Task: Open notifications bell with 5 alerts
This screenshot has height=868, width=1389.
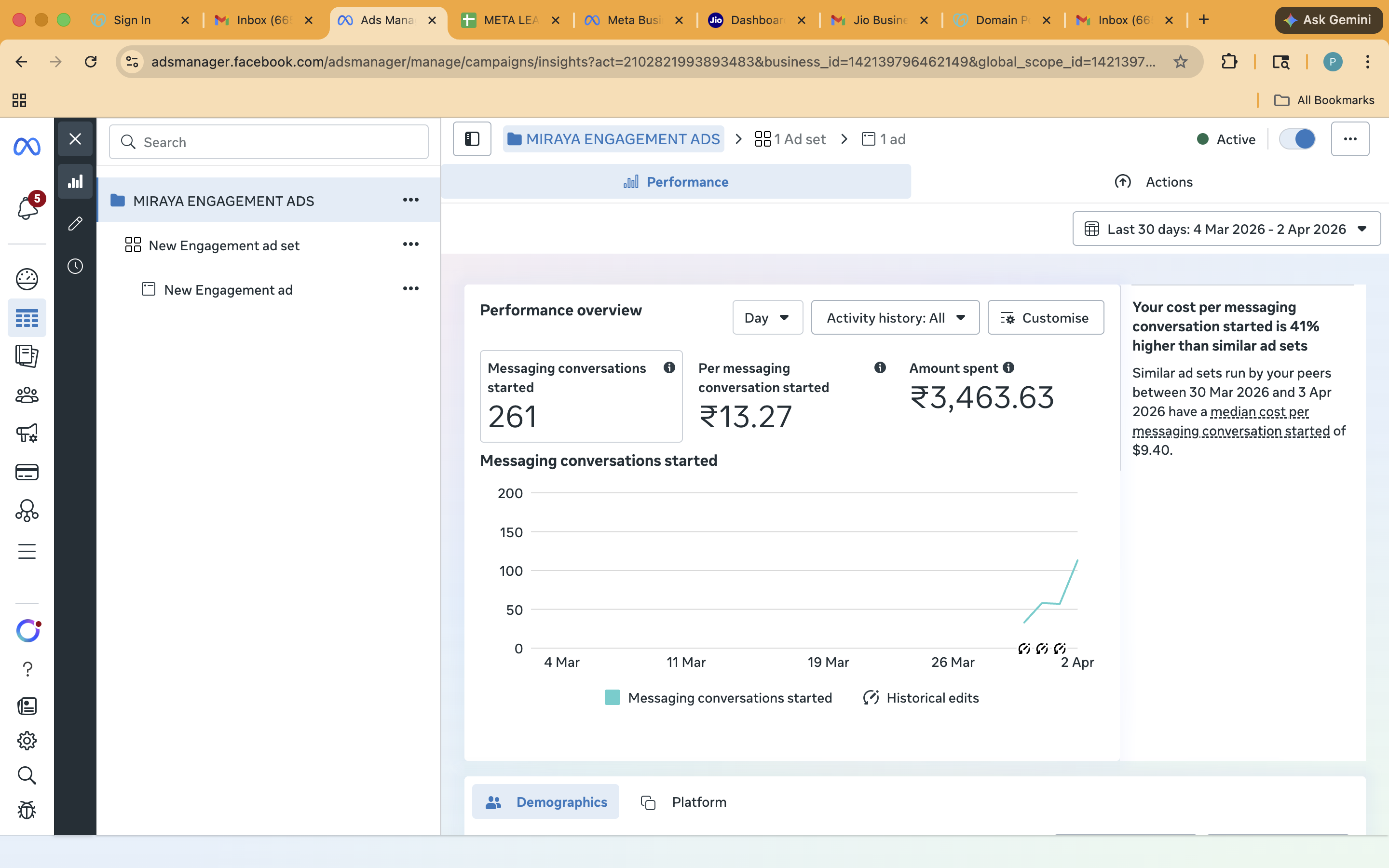Action: coord(27,208)
